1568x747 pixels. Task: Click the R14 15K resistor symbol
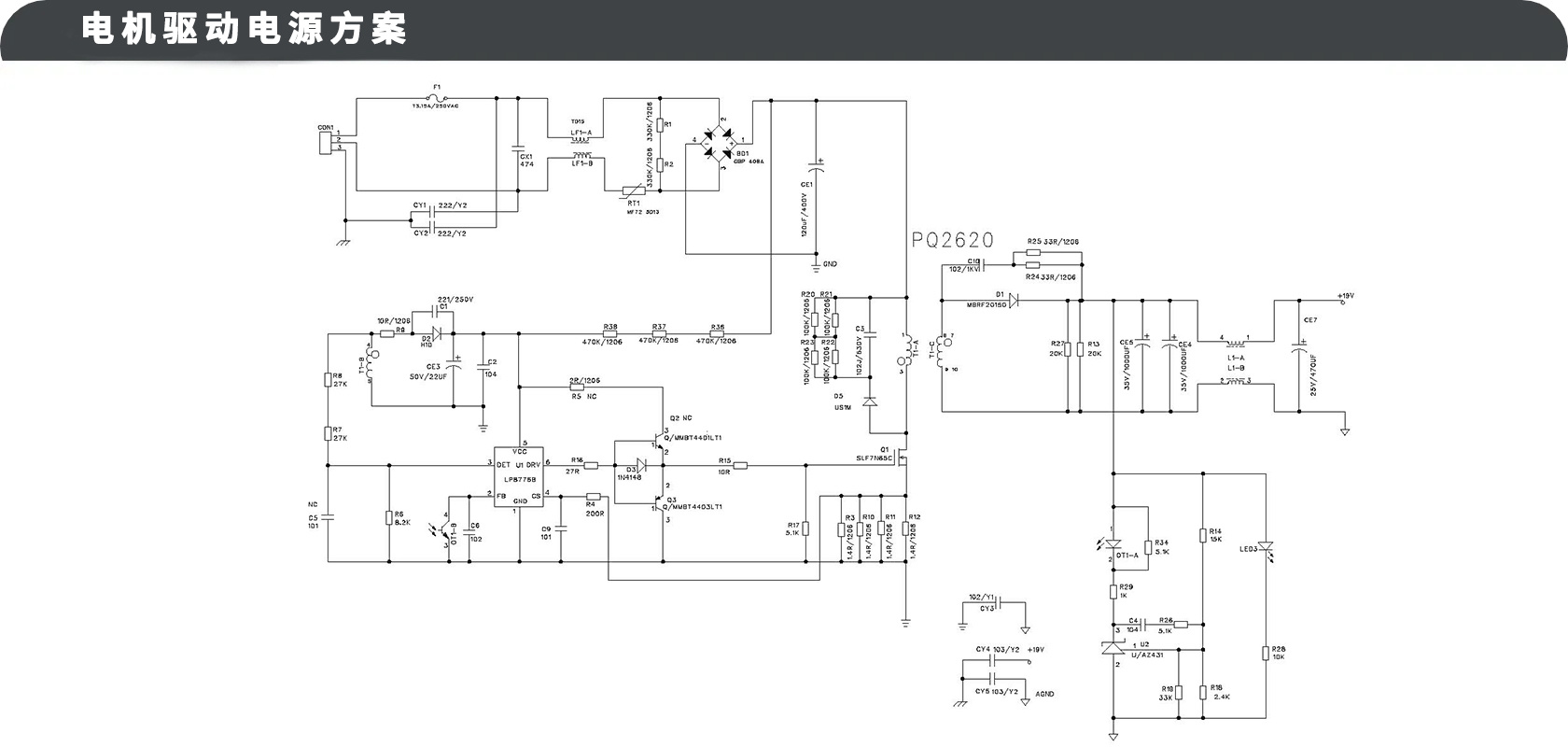(x=1202, y=535)
